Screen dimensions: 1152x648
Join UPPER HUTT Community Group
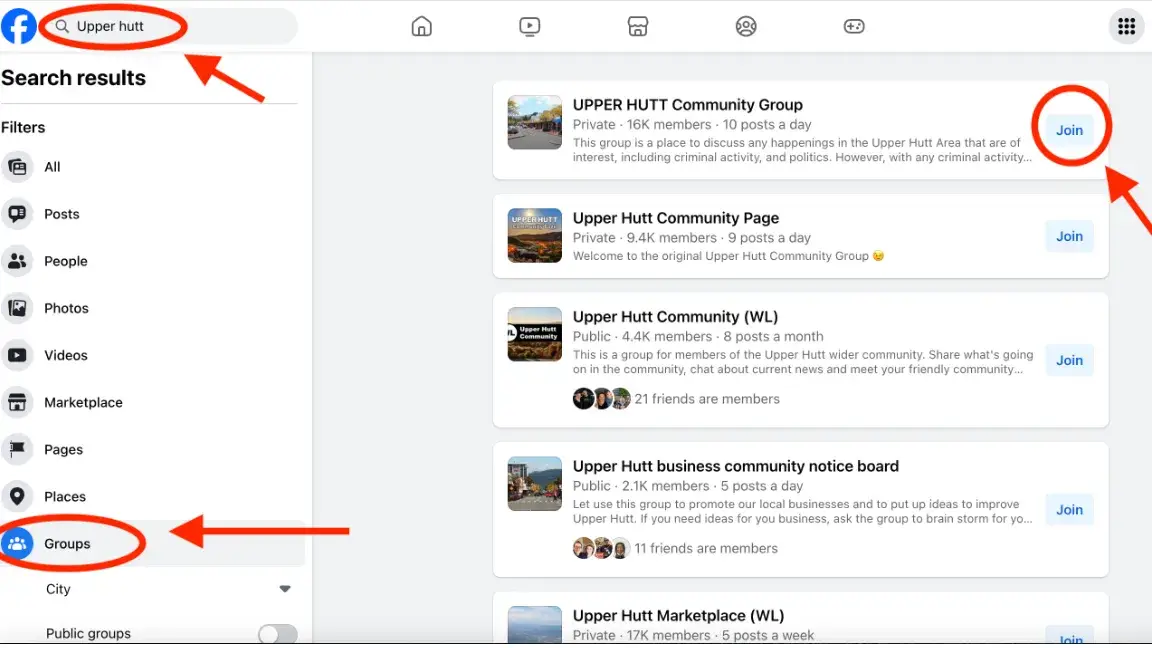coord(1069,130)
